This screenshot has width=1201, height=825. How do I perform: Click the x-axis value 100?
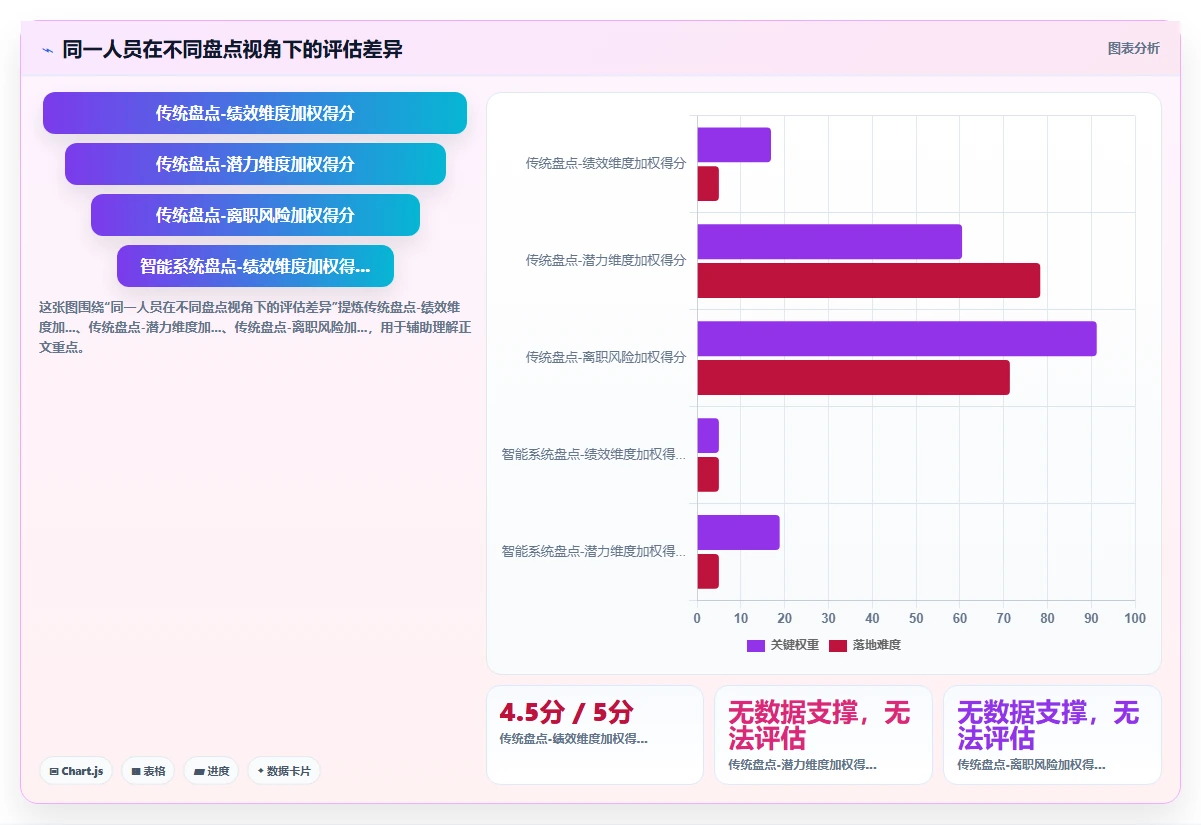(x=1134, y=619)
